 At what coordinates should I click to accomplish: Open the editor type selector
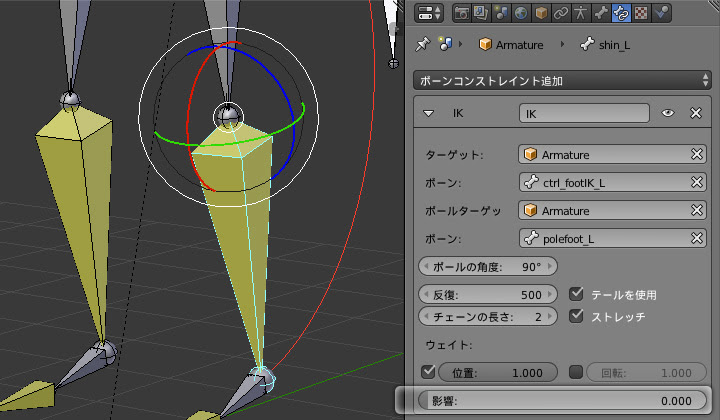coord(428,13)
